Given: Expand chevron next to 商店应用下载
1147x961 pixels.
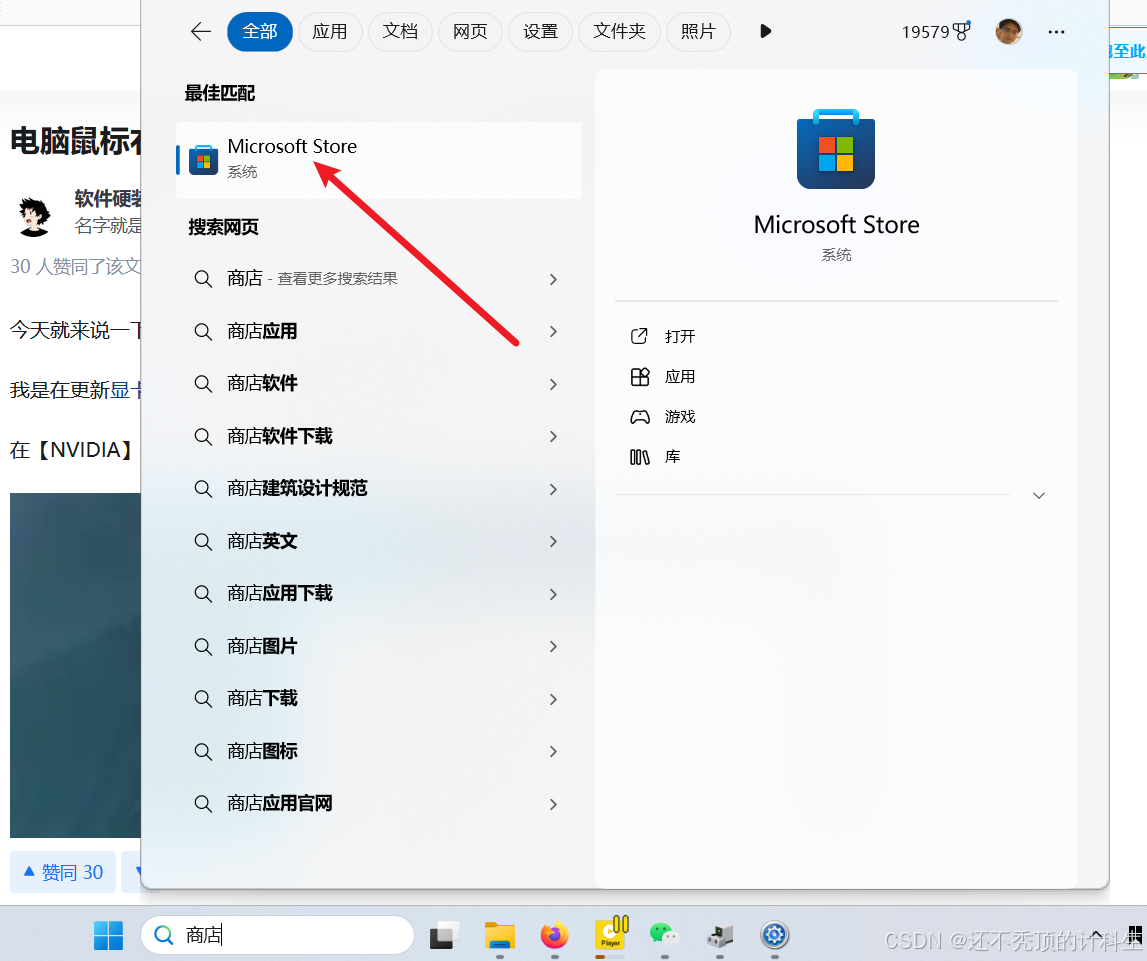Looking at the screenshot, I should 553,595.
